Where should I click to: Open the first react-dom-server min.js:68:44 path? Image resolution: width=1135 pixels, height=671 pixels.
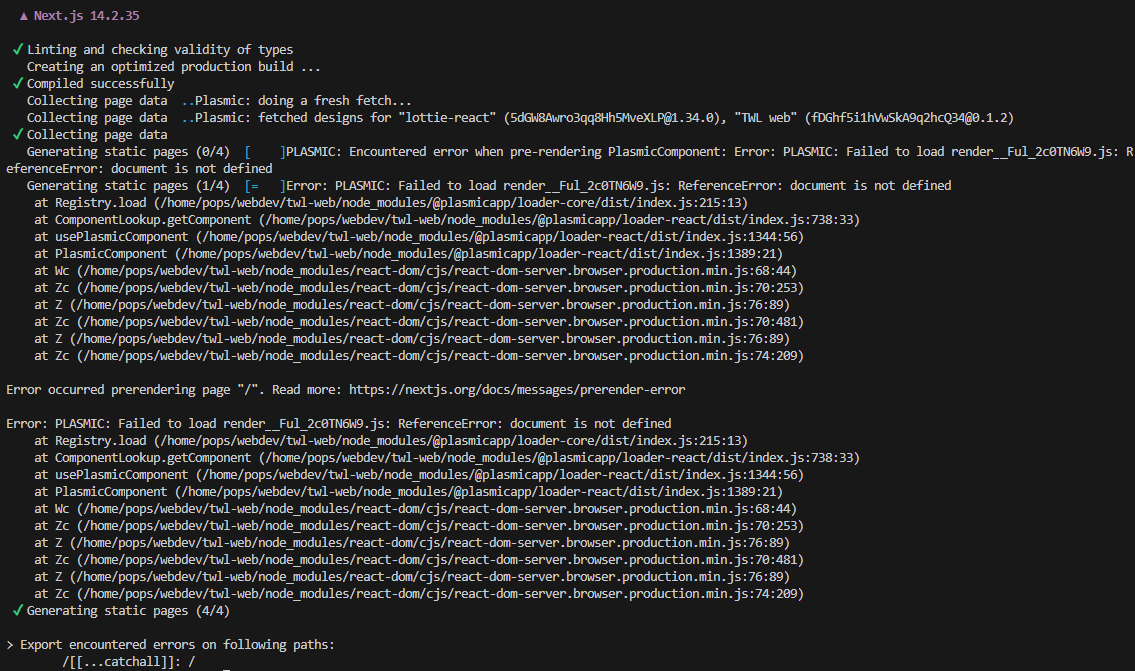click(434, 271)
